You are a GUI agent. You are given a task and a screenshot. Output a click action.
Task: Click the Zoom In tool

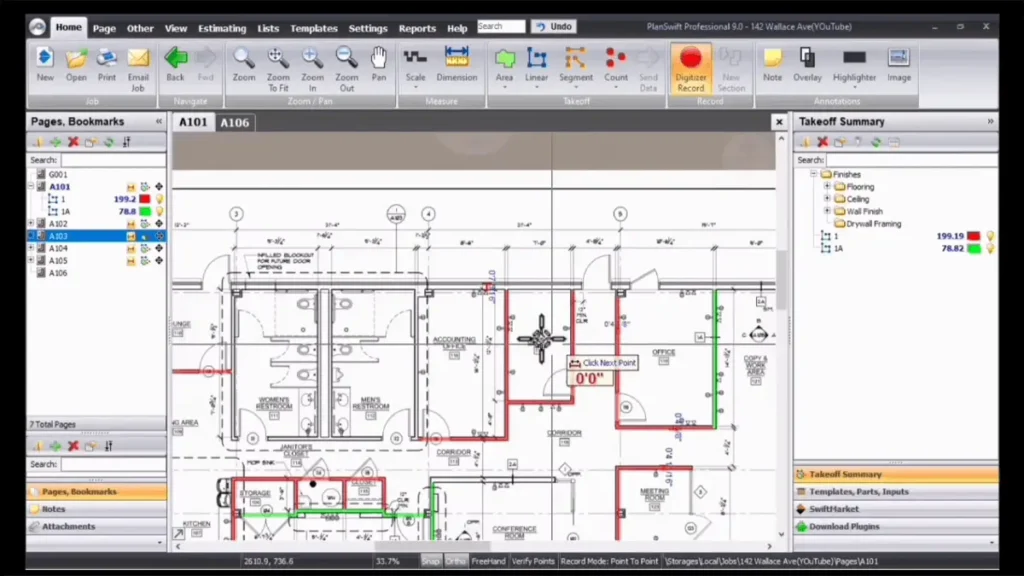click(312, 69)
